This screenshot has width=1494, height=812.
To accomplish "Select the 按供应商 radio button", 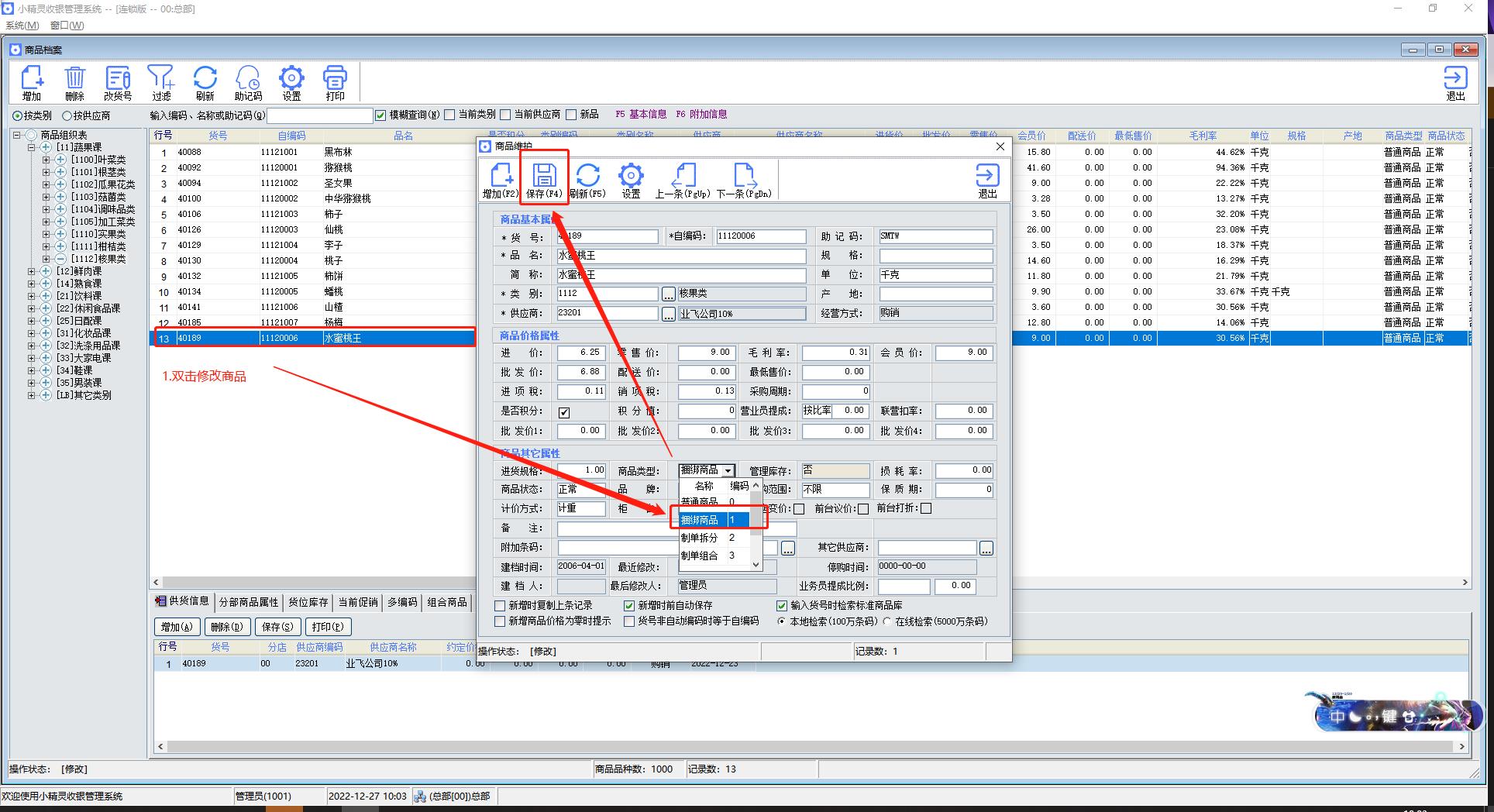I will [67, 115].
